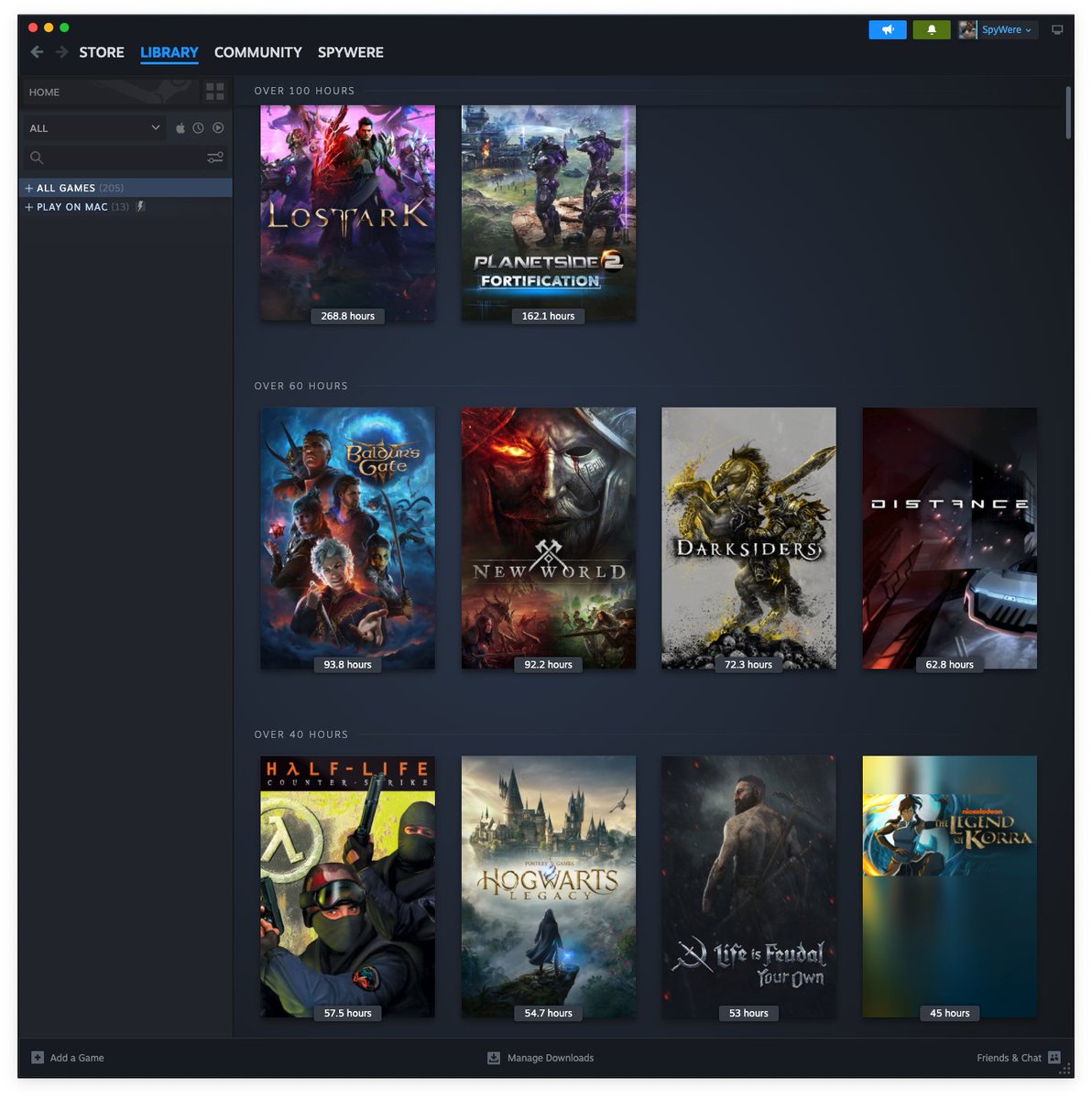Click the search magnifier icon

coord(37,158)
